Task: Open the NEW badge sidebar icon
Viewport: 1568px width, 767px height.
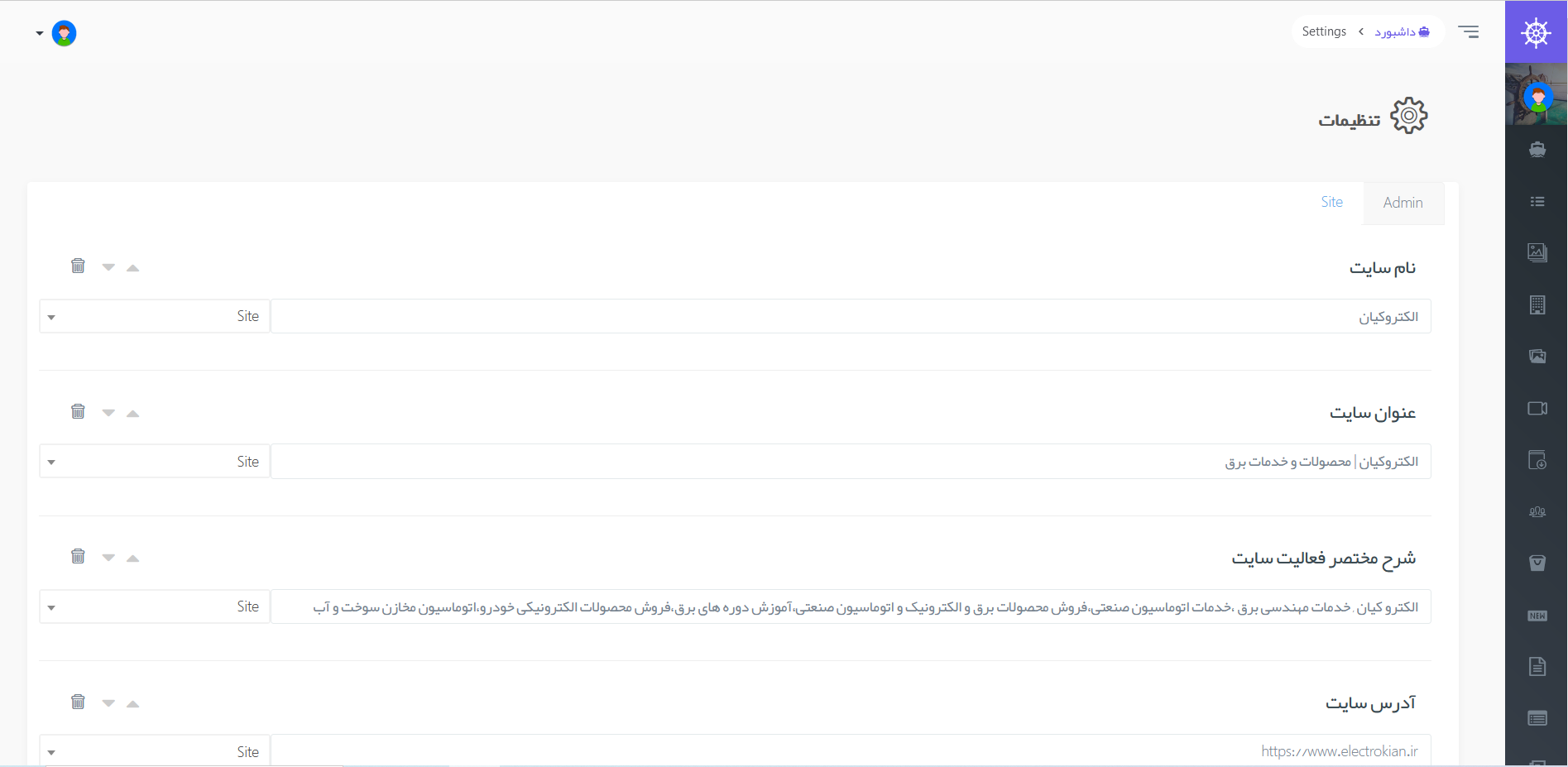Action: [1537, 616]
